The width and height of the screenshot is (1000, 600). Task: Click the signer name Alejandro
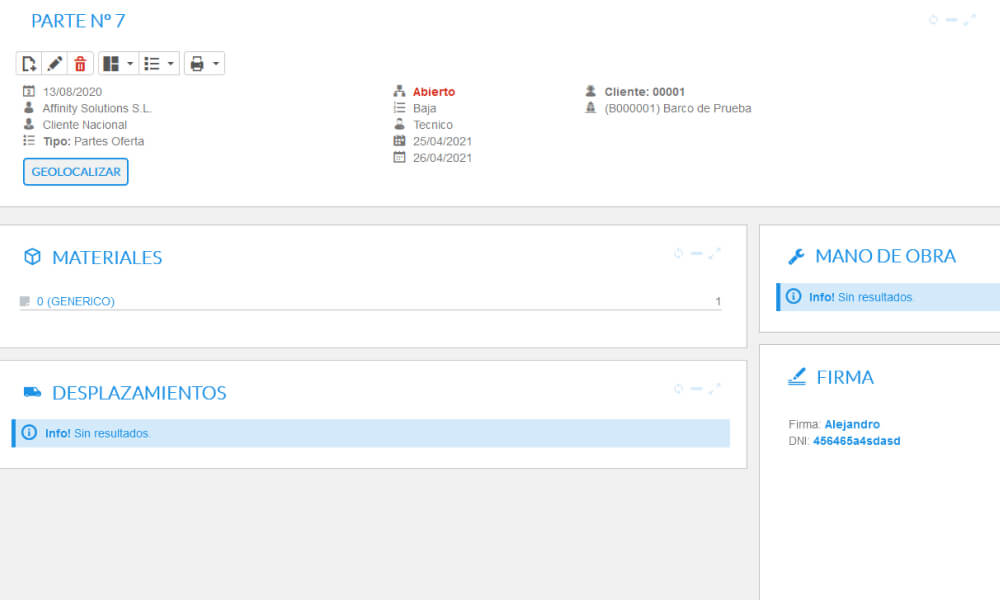852,424
